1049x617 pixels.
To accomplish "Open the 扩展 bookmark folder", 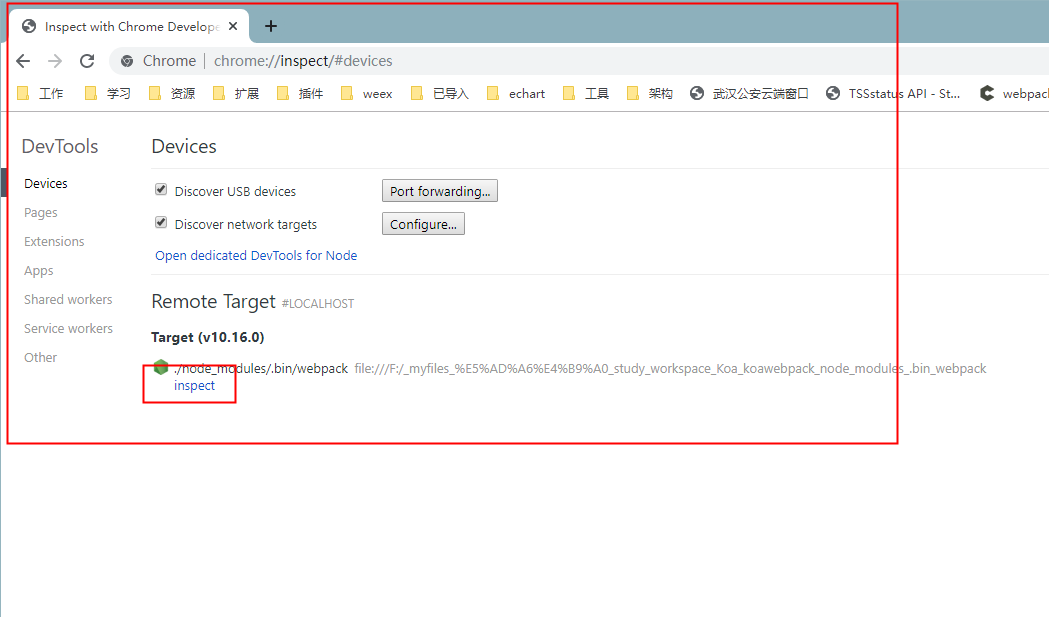I will click(x=236, y=94).
